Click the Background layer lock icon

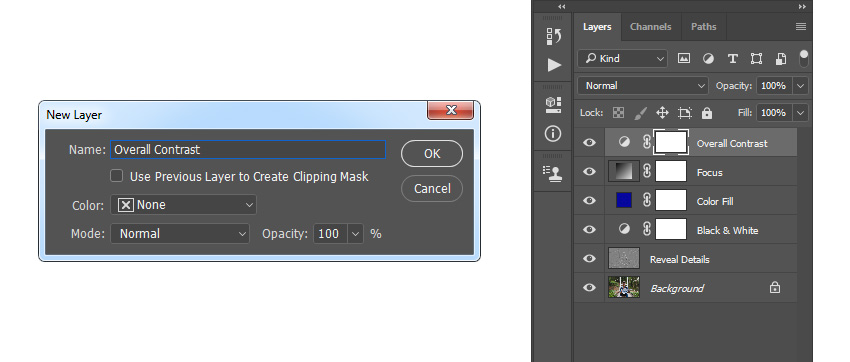click(775, 288)
